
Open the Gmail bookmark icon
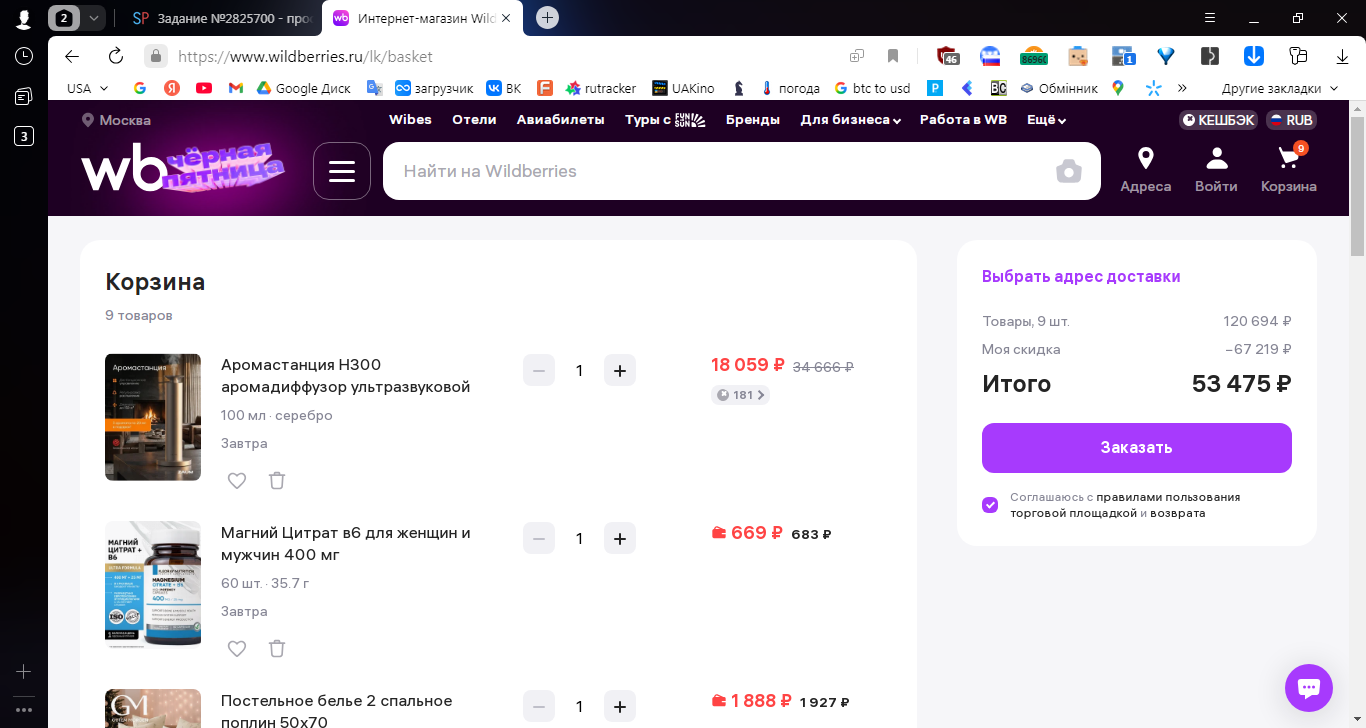pos(236,88)
